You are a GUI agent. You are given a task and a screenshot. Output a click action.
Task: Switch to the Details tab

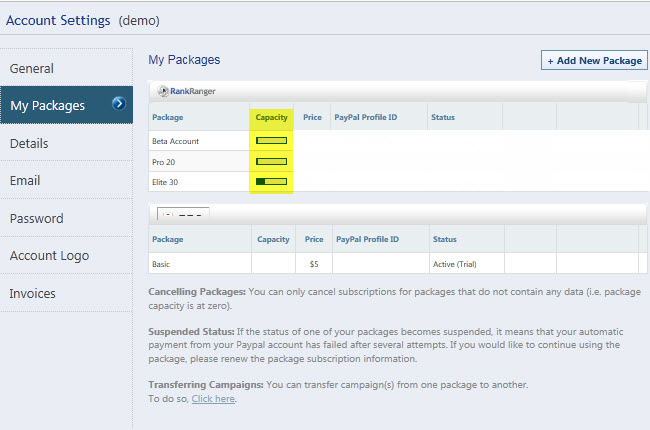(29, 144)
